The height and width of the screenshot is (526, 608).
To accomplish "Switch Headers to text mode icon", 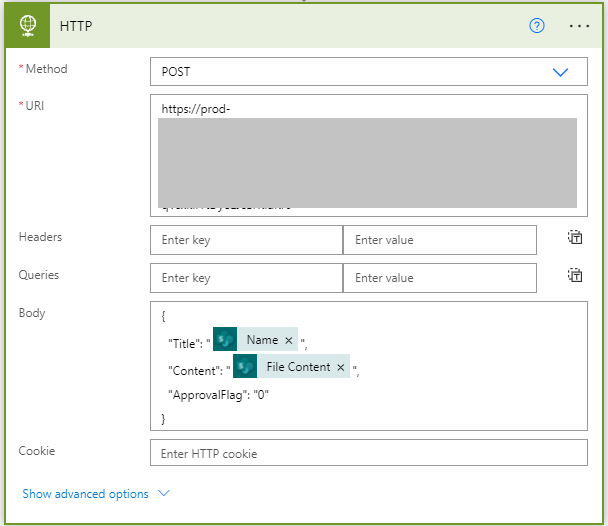I will 575,237.
